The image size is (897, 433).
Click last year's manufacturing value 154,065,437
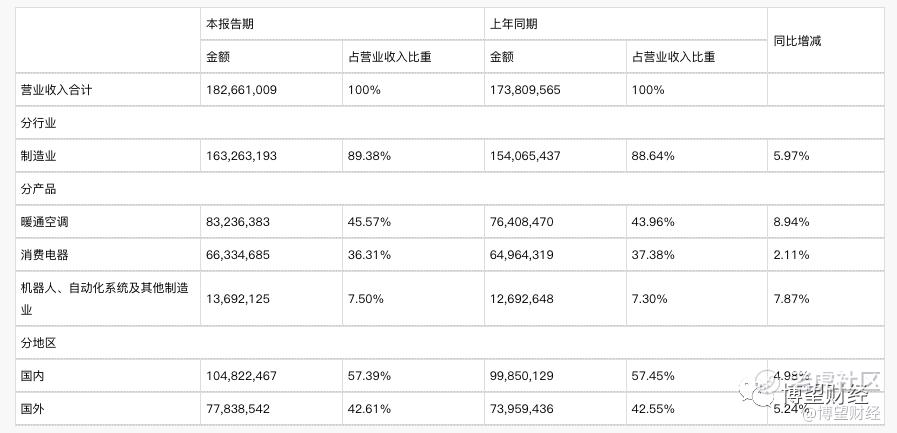(x=525, y=156)
